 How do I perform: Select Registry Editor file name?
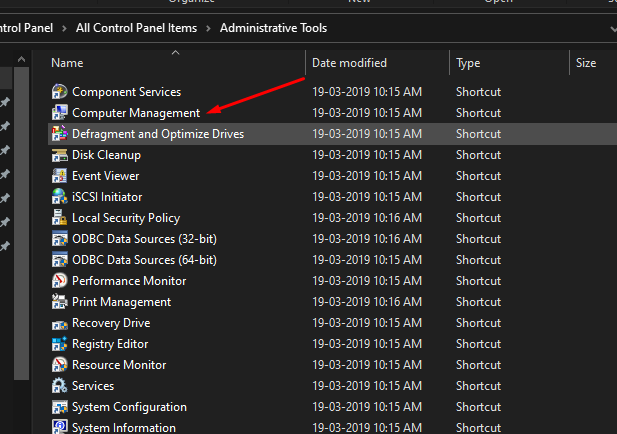point(110,344)
